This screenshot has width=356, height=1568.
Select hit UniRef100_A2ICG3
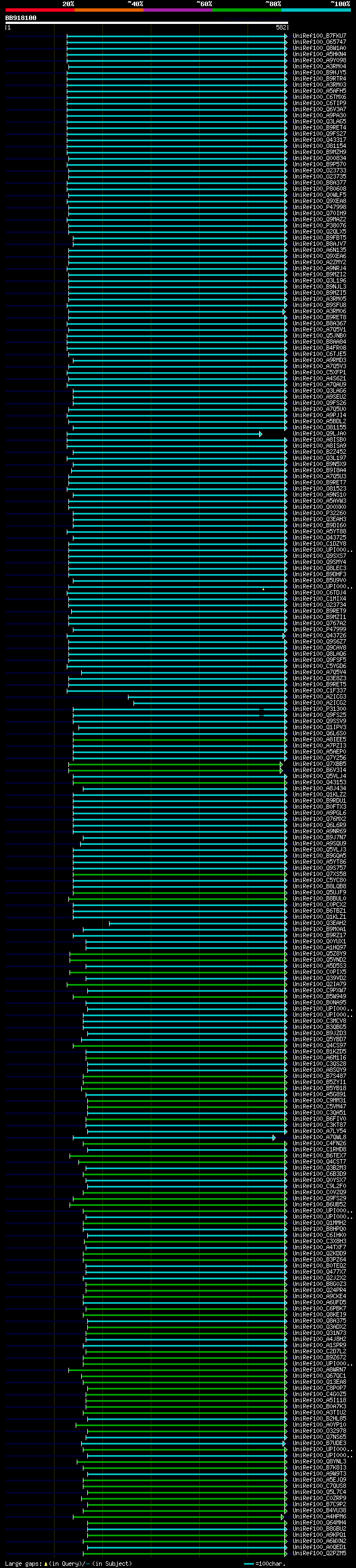319,697
